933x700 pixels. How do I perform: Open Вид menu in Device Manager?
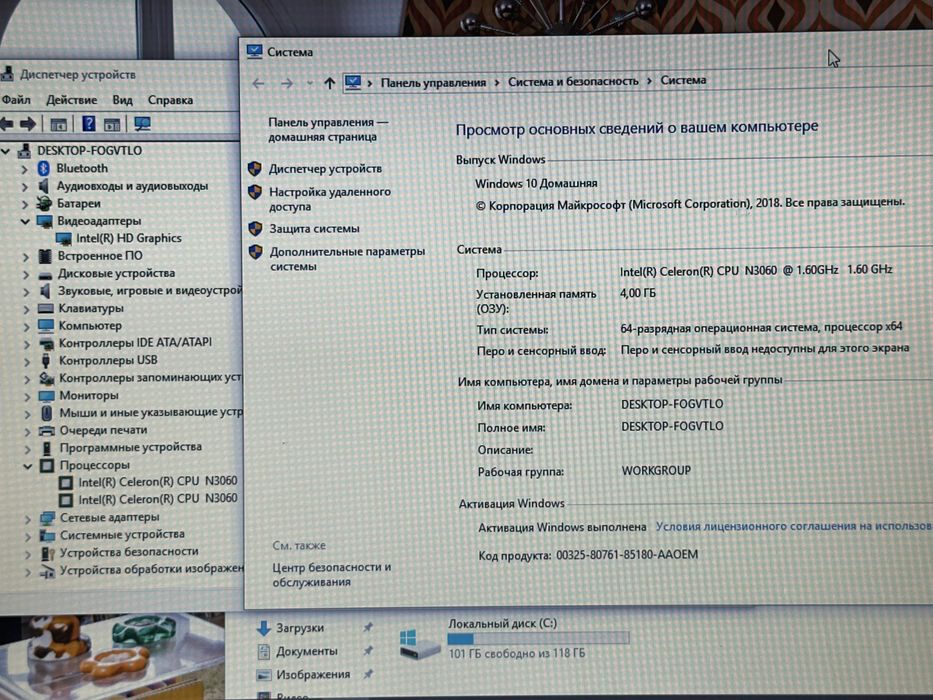click(122, 99)
